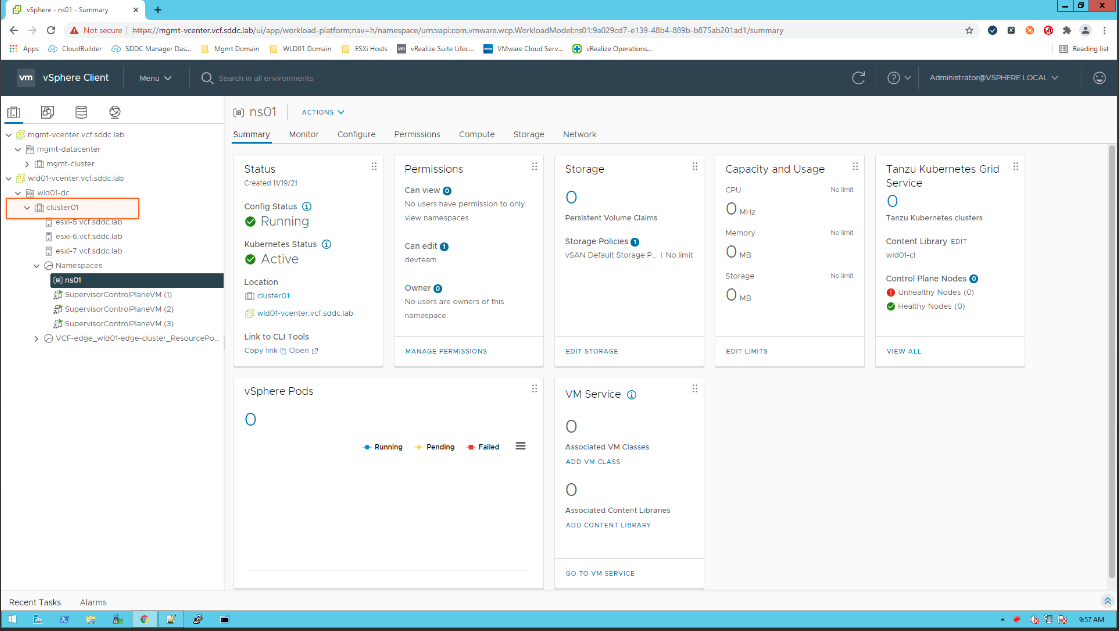Toggle the Failed series in pods legend

pyautogui.click(x=483, y=447)
